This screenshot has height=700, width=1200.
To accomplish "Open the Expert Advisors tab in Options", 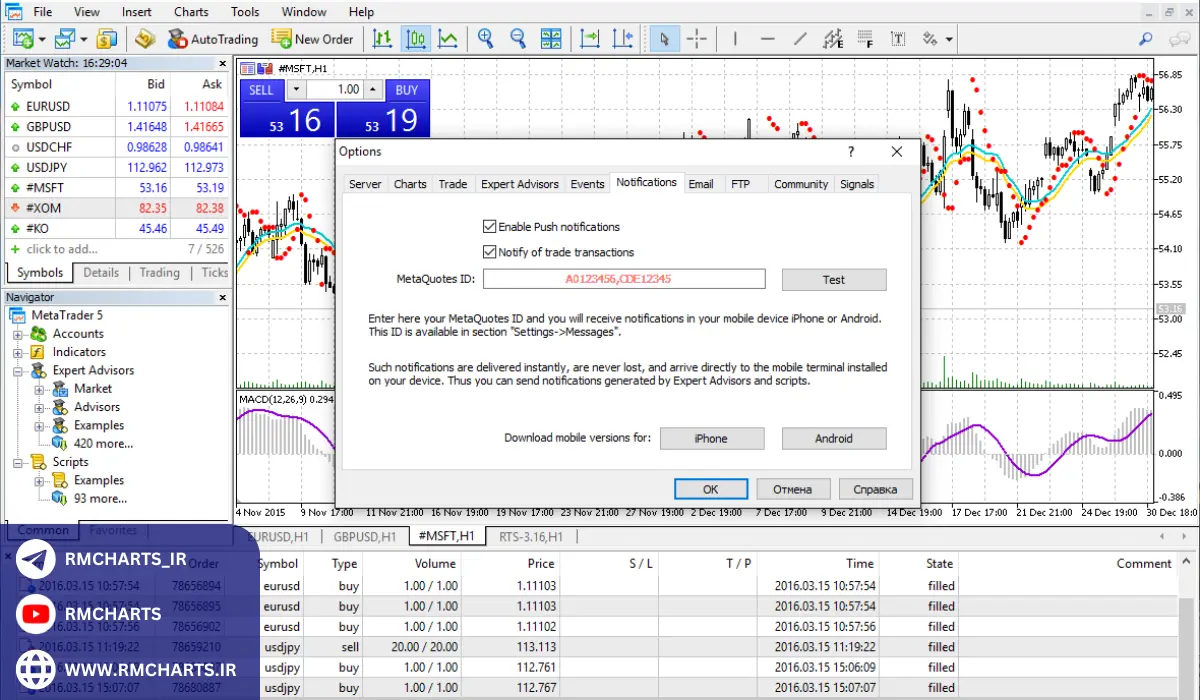I will (519, 184).
